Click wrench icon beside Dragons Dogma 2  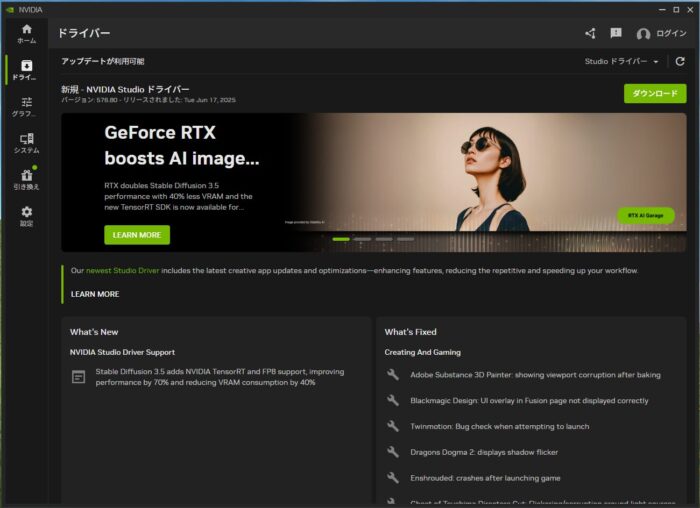(x=393, y=452)
